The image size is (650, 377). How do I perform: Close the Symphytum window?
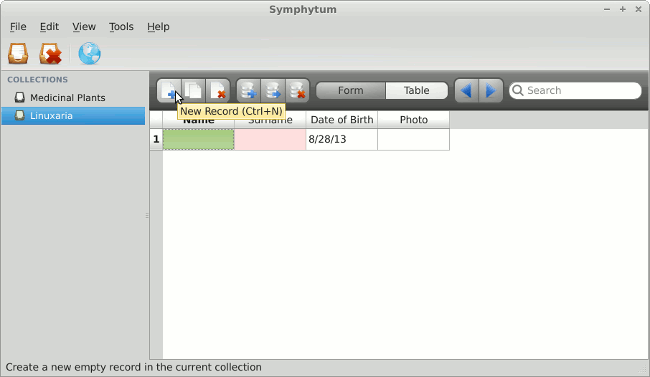tap(638, 9)
